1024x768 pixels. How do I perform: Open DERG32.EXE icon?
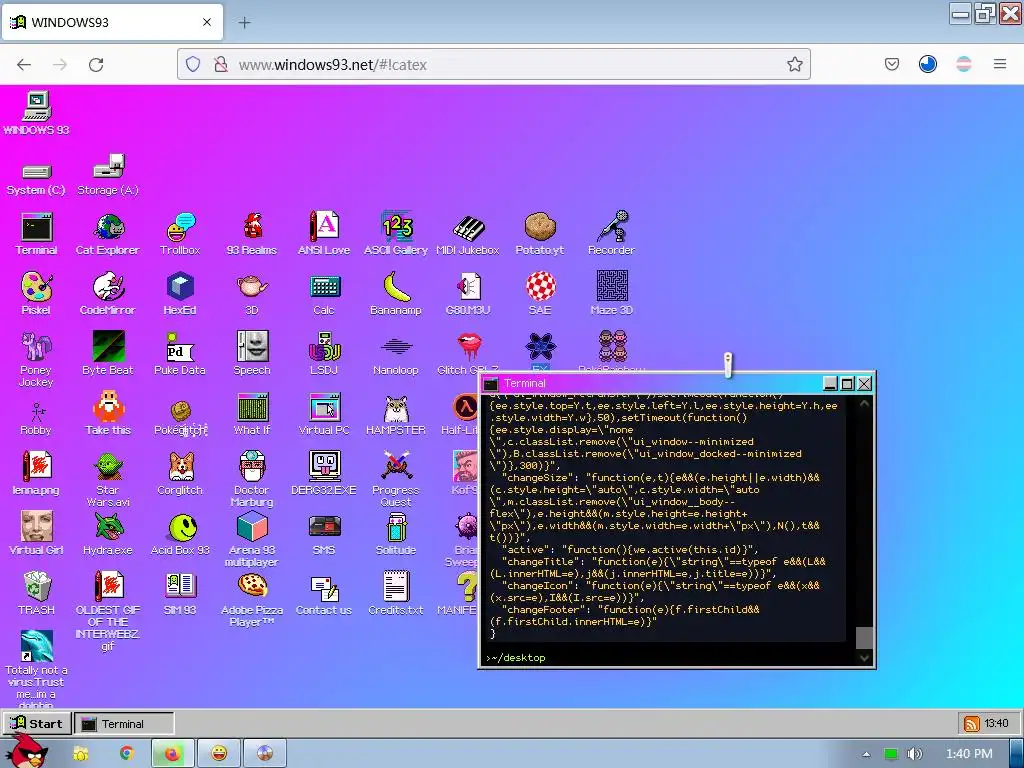point(324,474)
